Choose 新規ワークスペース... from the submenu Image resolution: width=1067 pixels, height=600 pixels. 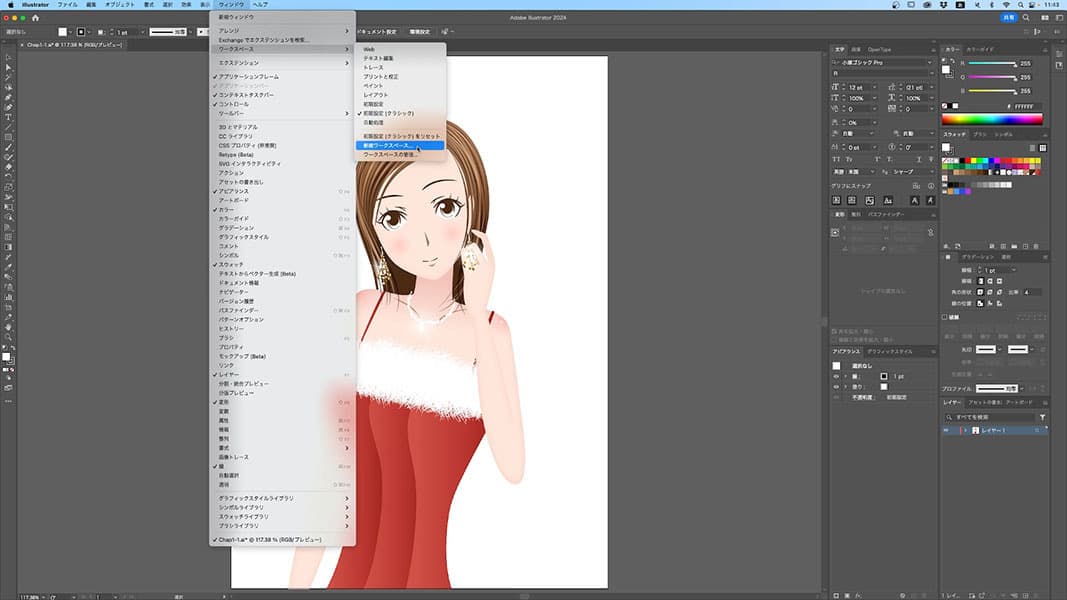coord(389,145)
